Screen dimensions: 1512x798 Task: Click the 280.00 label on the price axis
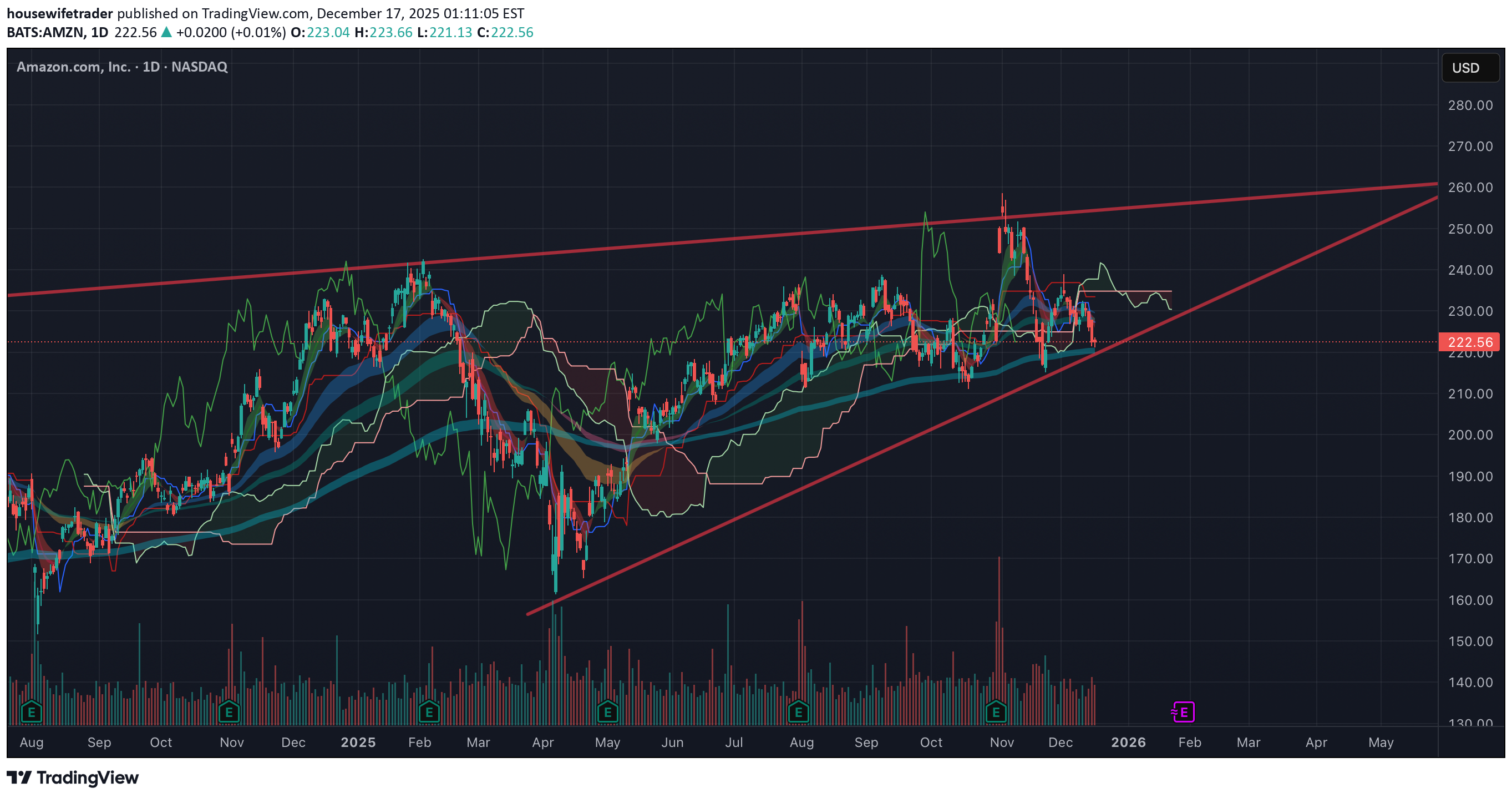(x=1470, y=105)
